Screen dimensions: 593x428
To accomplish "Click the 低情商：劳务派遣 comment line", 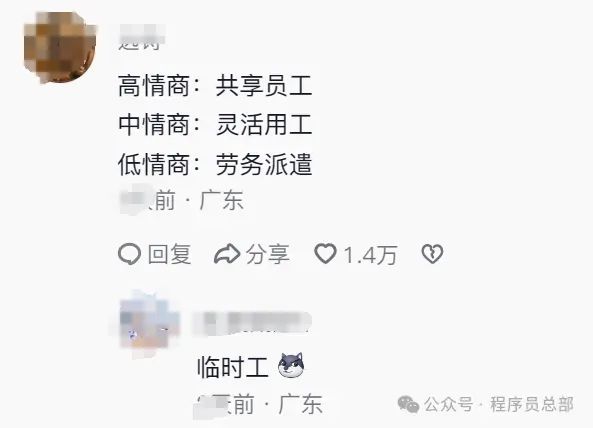I will click(x=215, y=164).
